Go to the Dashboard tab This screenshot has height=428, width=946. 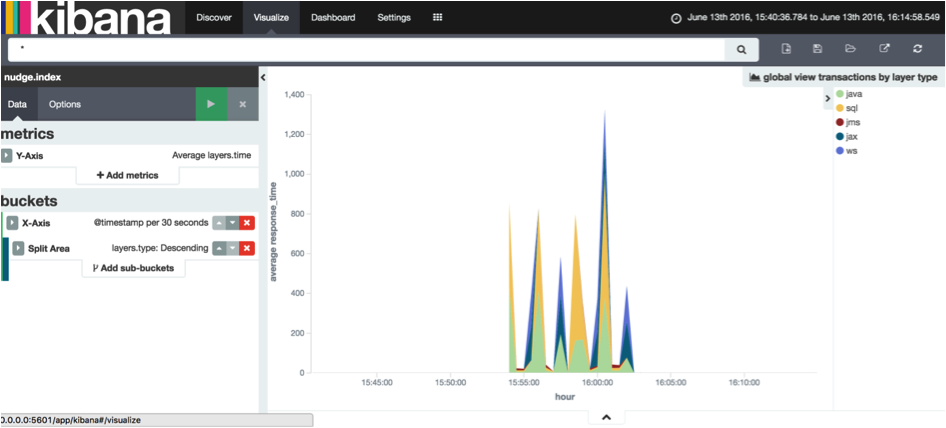pos(333,18)
